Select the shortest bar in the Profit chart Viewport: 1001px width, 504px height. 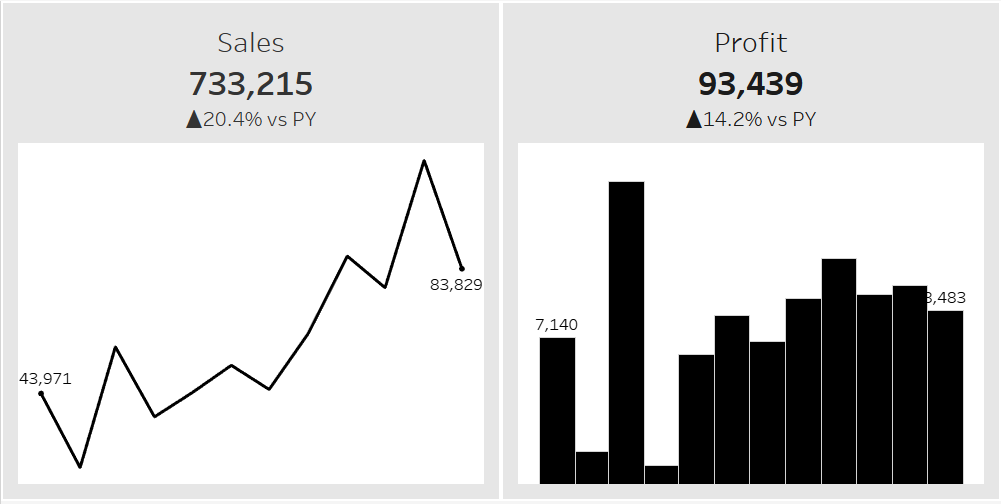[x=661, y=475]
